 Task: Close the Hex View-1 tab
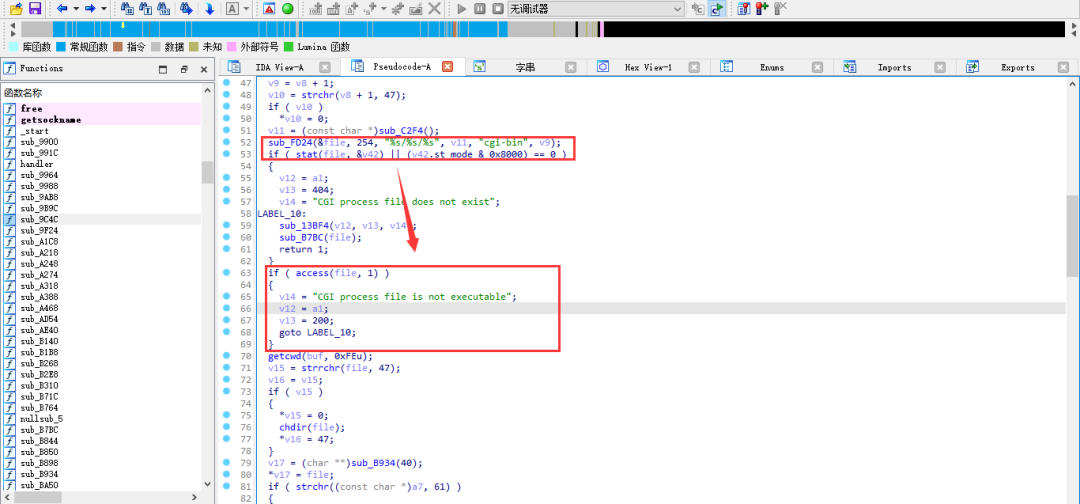point(694,67)
